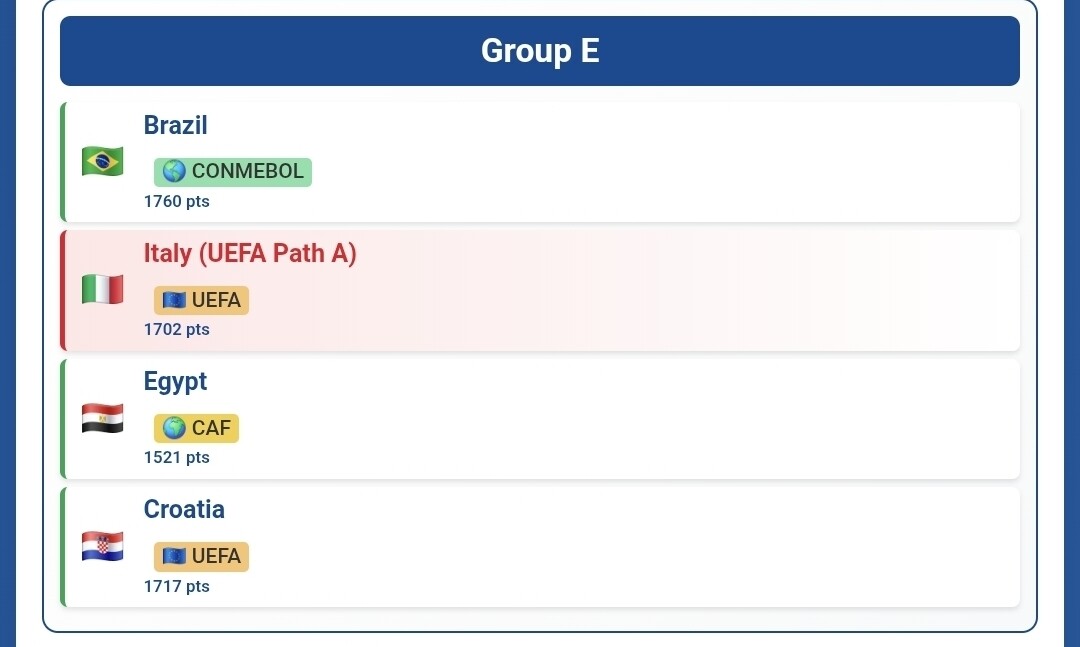Open the Croatia team name
The image size is (1080, 647).
(184, 509)
